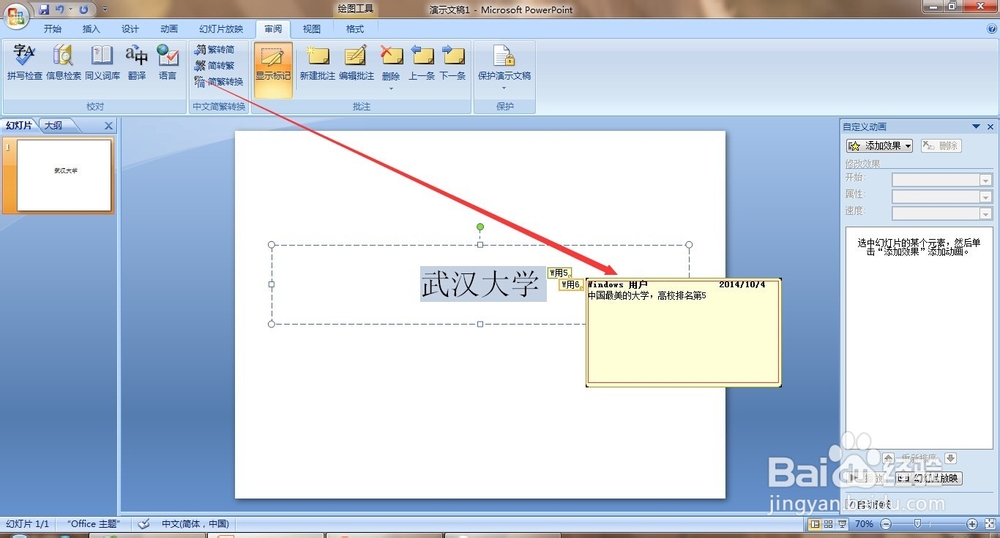Open the customize quick access toolbar dropdown
The width and height of the screenshot is (1000, 538).
tap(105, 10)
